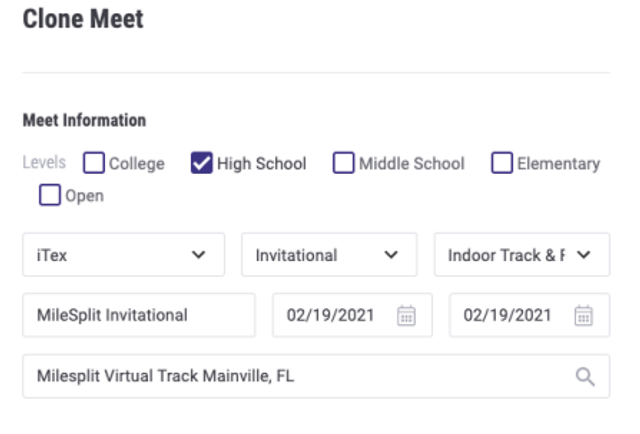Open the Invitational meet type dropdown
This screenshot has width=640, height=434.
[x=329, y=255]
